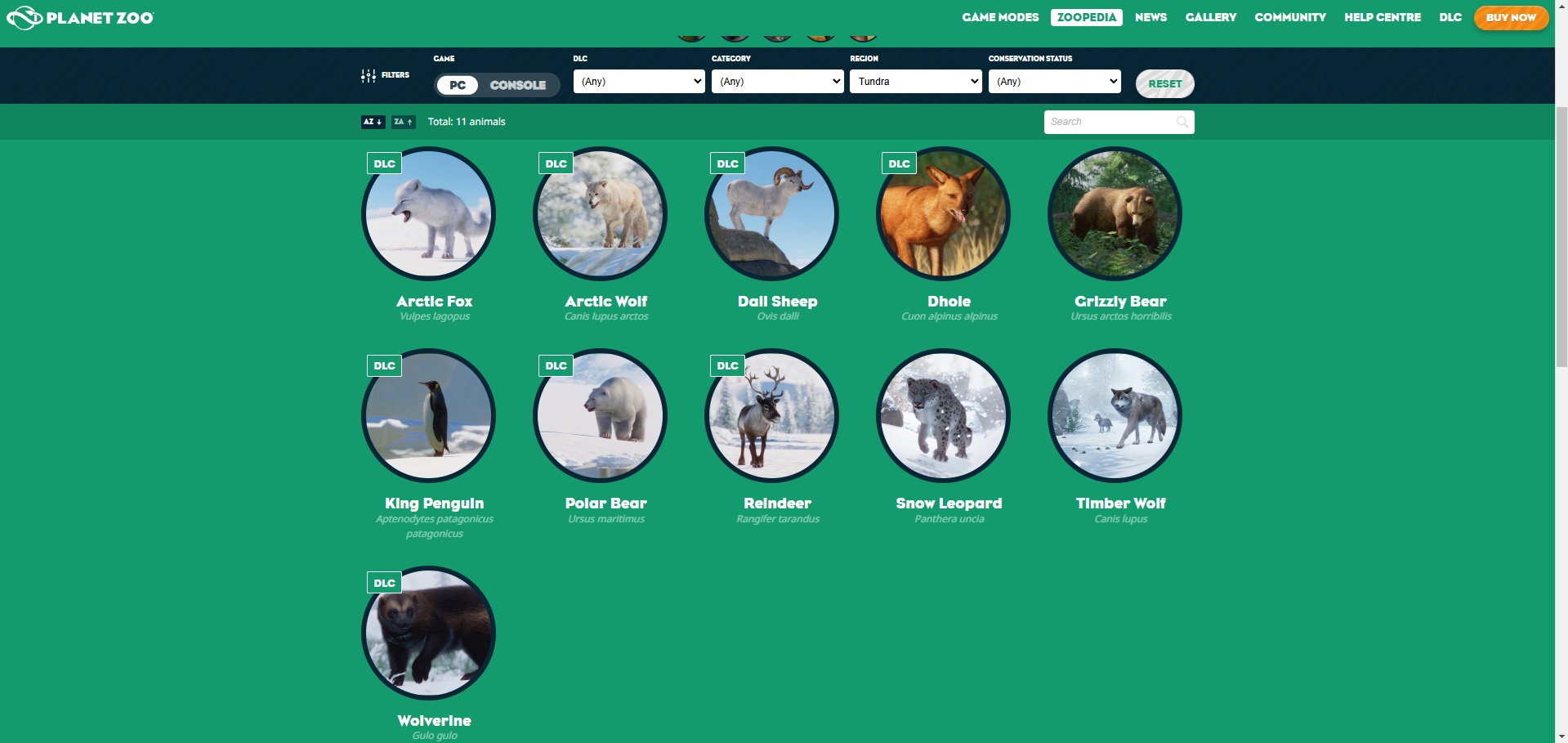The image size is (1568, 743).
Task: Click the Wolverine name link
Action: [x=435, y=721]
